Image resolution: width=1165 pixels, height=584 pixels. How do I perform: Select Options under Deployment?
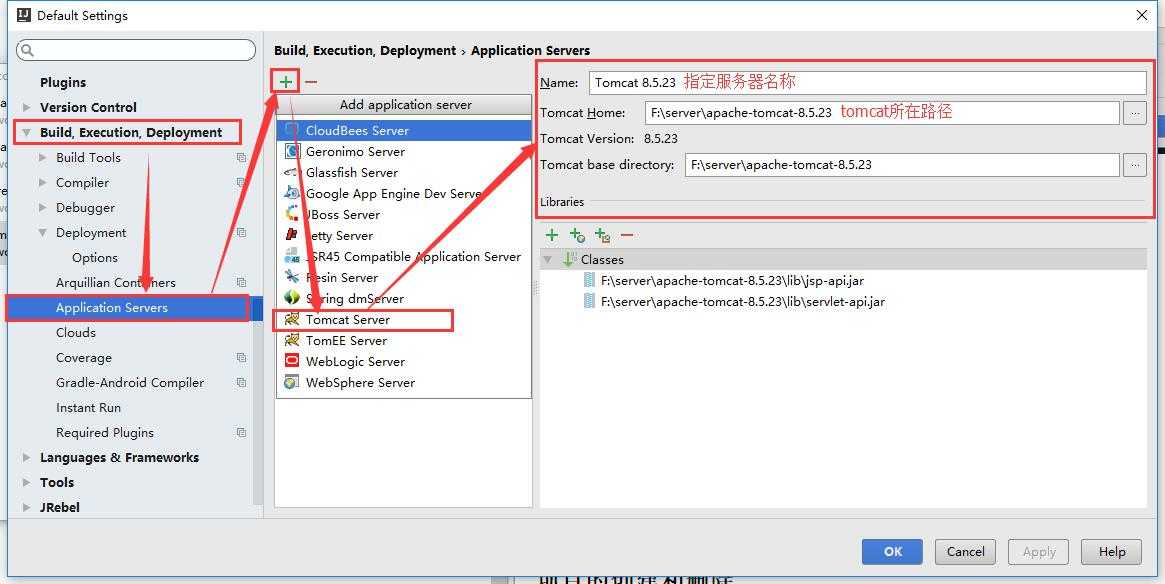[95, 258]
